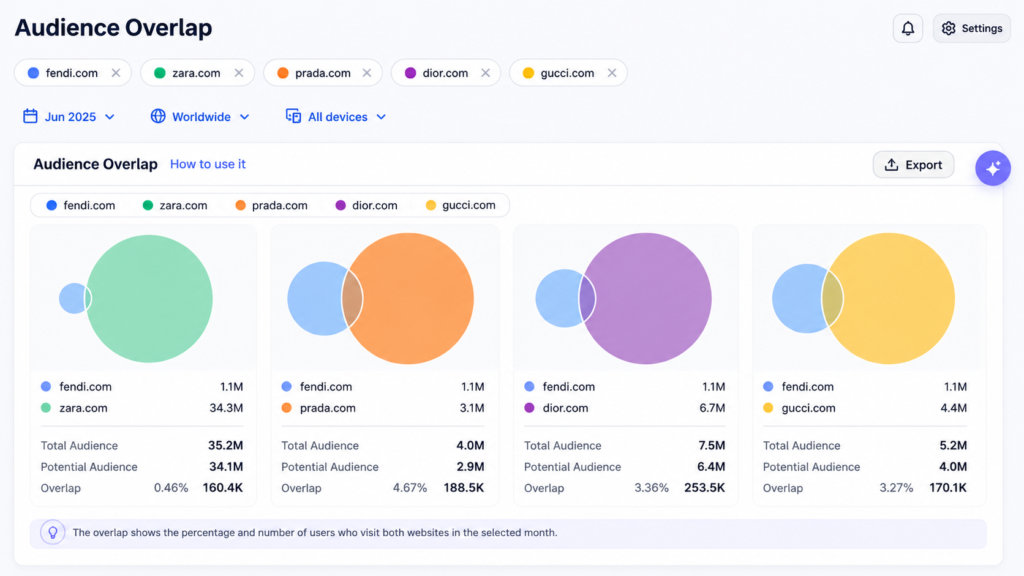Select the 4.67% overlap percentage

pyautogui.click(x=409, y=488)
